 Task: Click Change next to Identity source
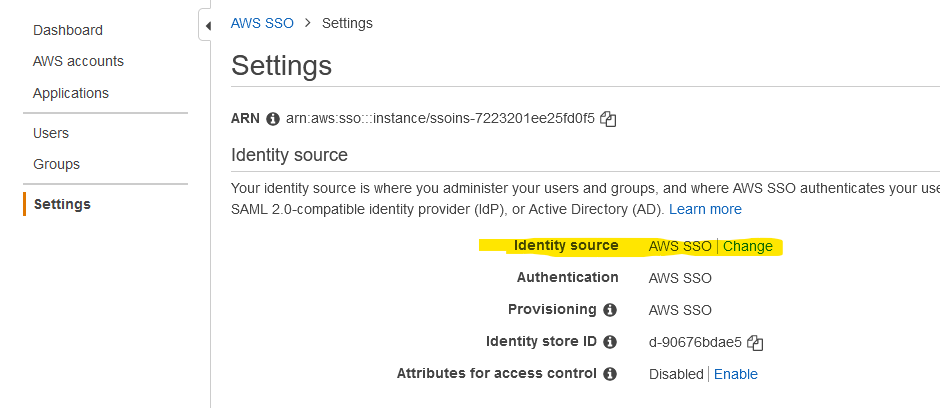click(x=748, y=246)
